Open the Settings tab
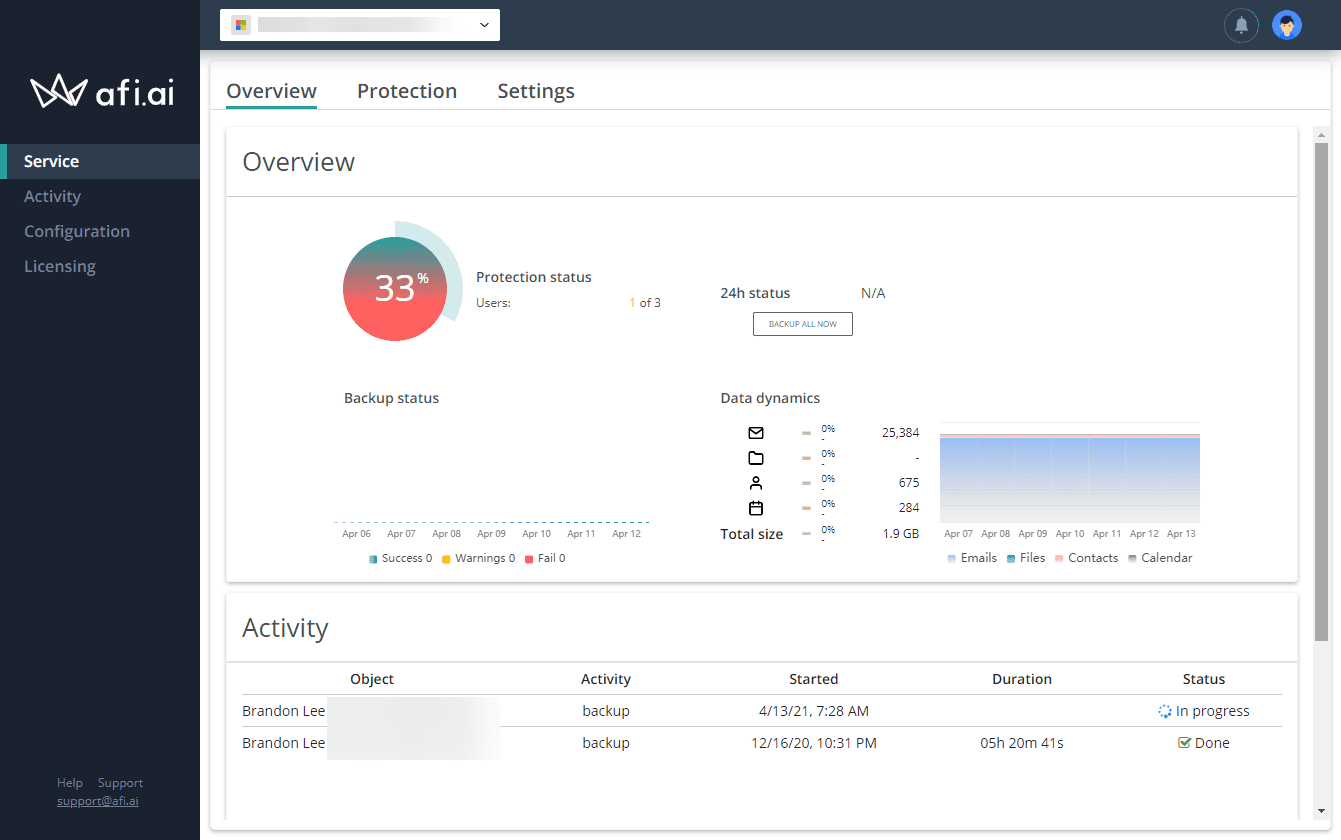Screen dimensions: 1341x840 click(x=536, y=90)
